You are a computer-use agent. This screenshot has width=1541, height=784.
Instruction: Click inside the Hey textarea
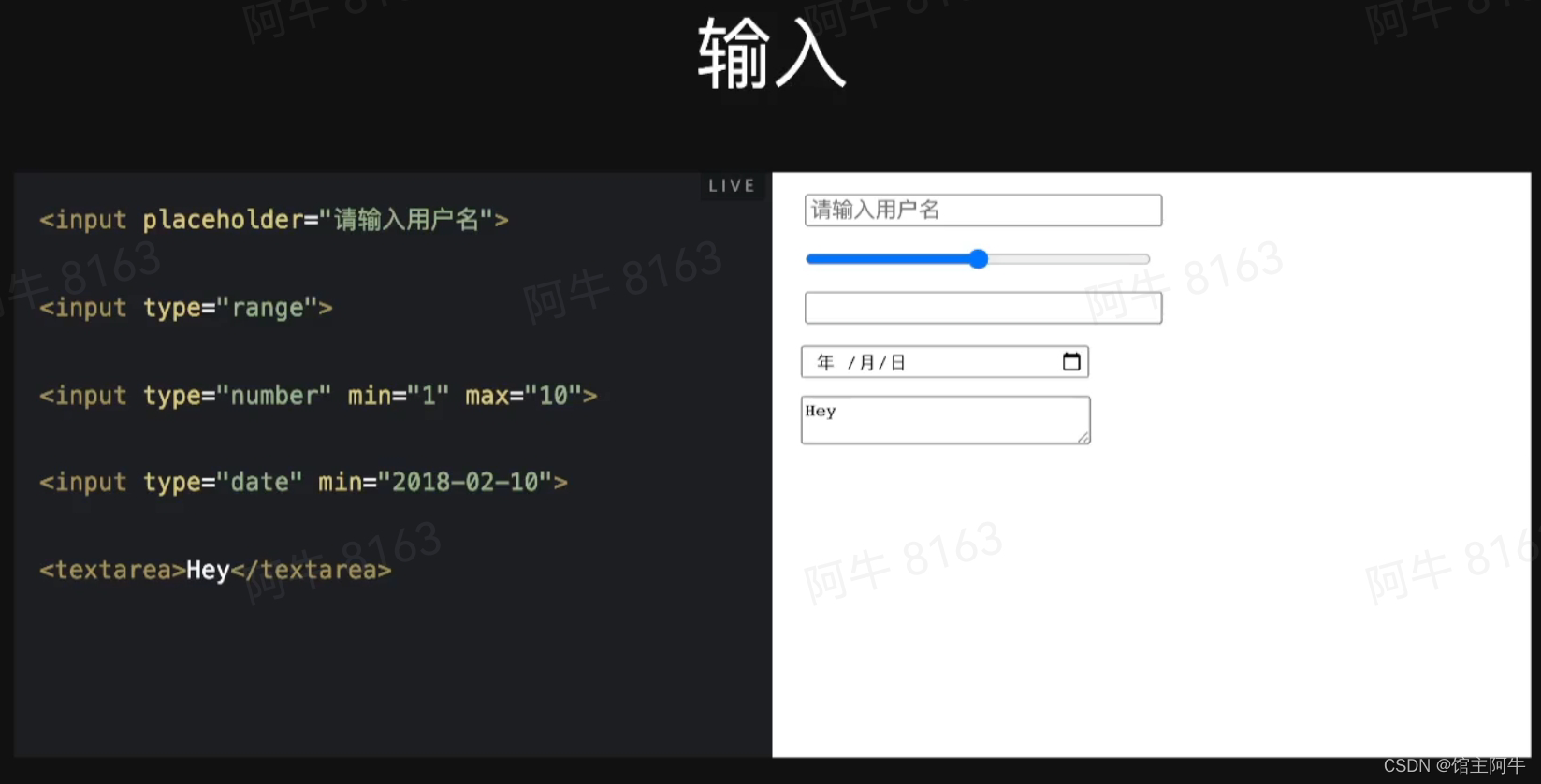click(945, 420)
